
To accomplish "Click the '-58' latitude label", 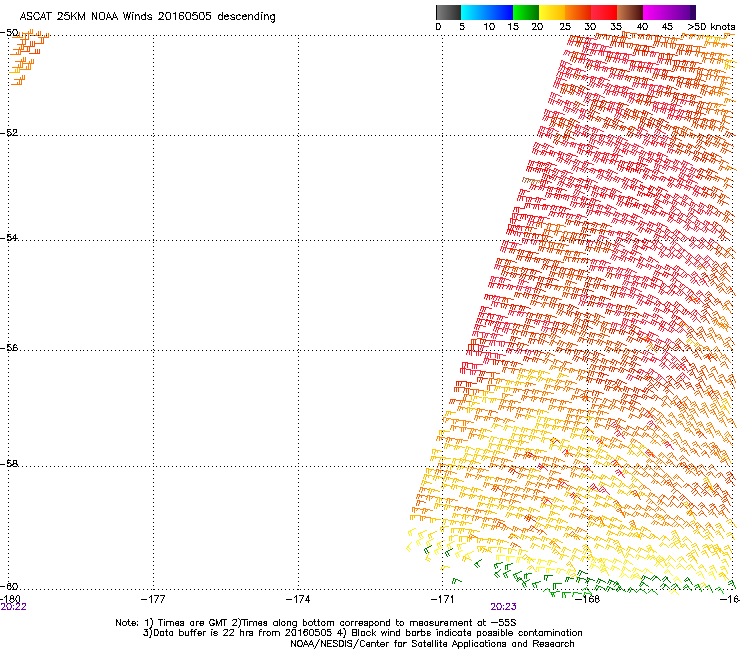I will pos(9,464).
